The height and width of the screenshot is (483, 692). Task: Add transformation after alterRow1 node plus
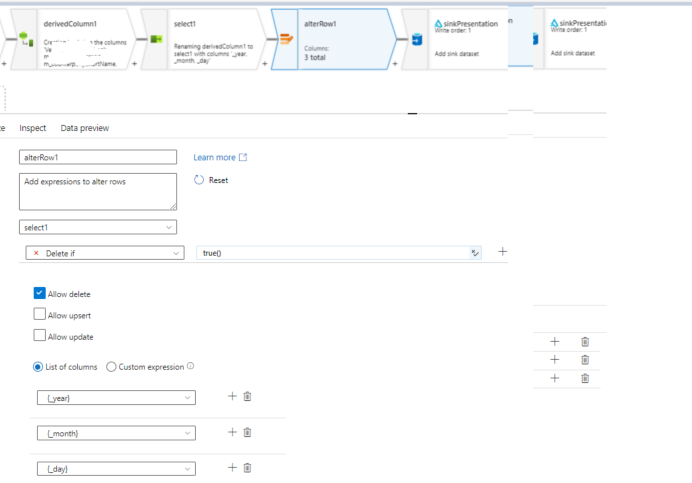click(x=395, y=64)
